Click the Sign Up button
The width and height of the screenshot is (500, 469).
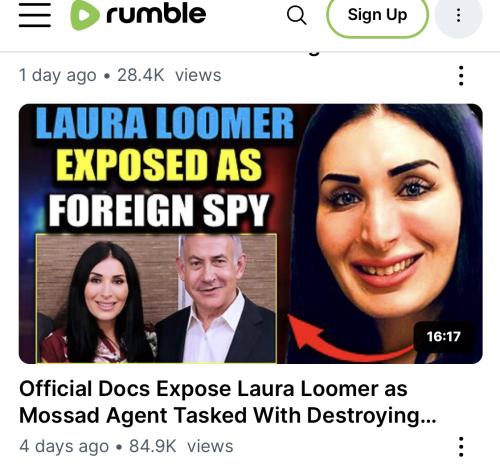point(377,15)
